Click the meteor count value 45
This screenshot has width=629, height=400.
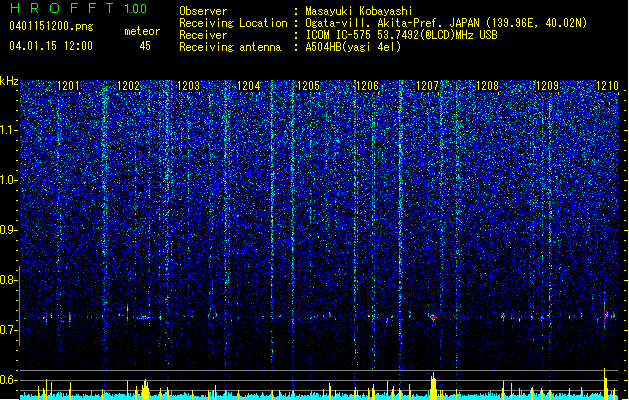click(x=145, y=46)
